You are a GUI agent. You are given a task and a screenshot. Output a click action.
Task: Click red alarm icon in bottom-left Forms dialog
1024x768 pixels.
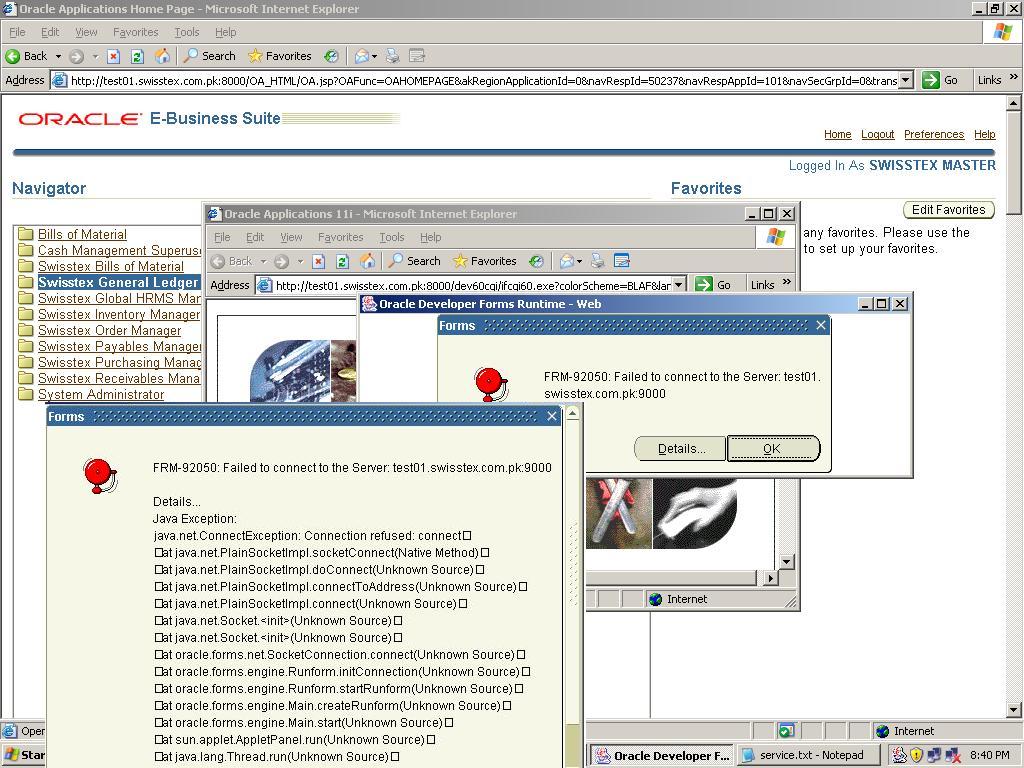pyautogui.click(x=99, y=475)
